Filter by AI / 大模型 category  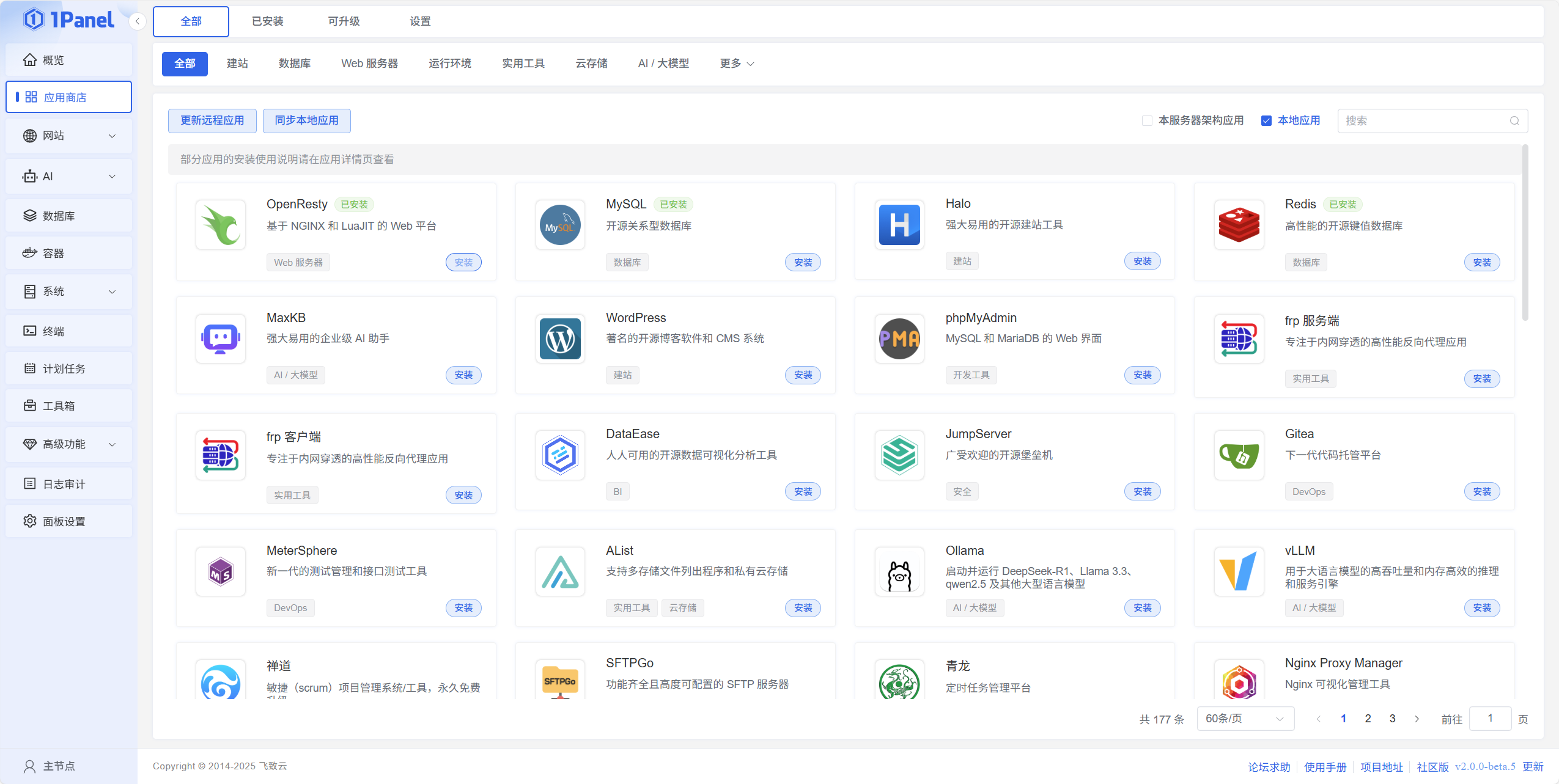(x=663, y=64)
